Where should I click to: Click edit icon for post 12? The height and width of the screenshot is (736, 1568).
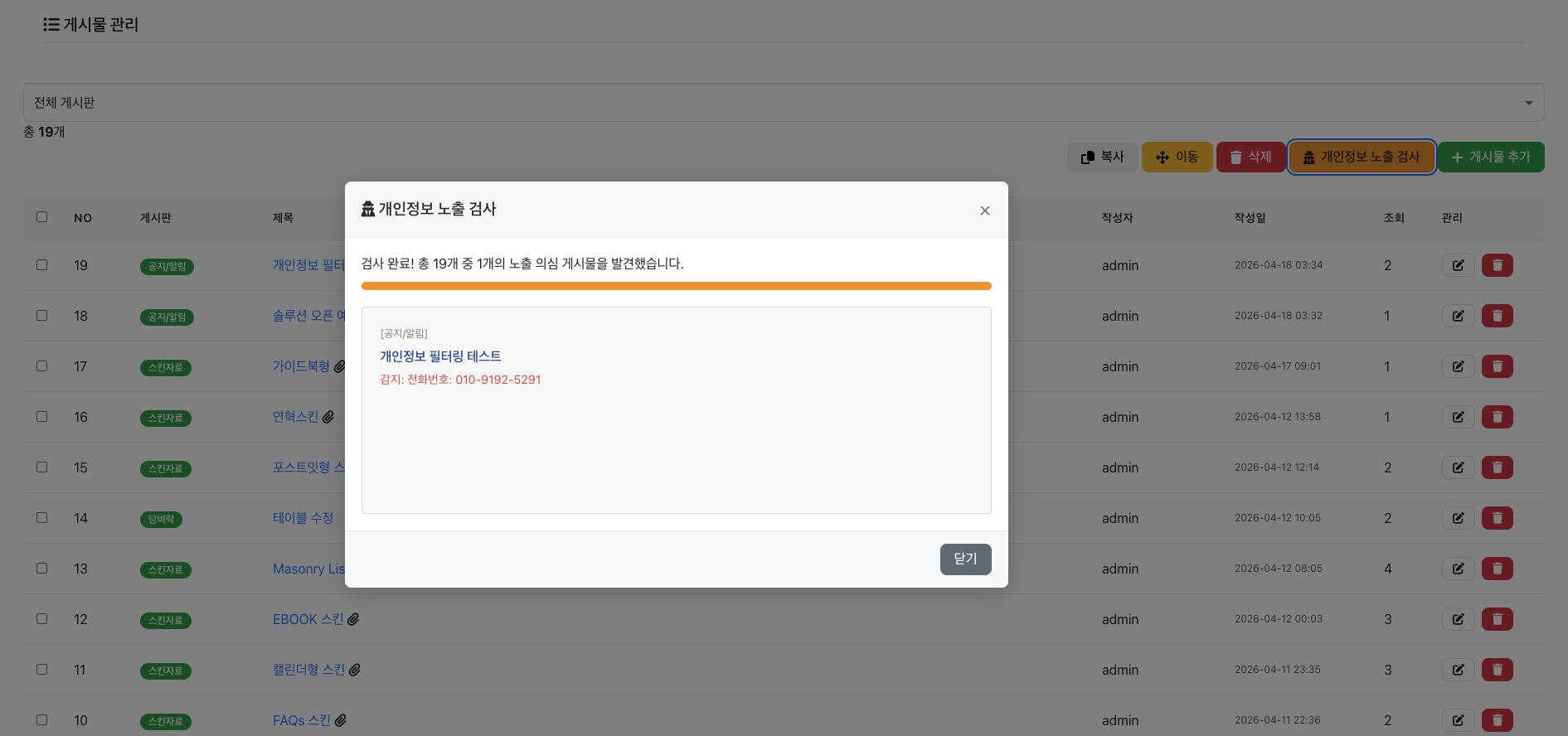pos(1458,619)
